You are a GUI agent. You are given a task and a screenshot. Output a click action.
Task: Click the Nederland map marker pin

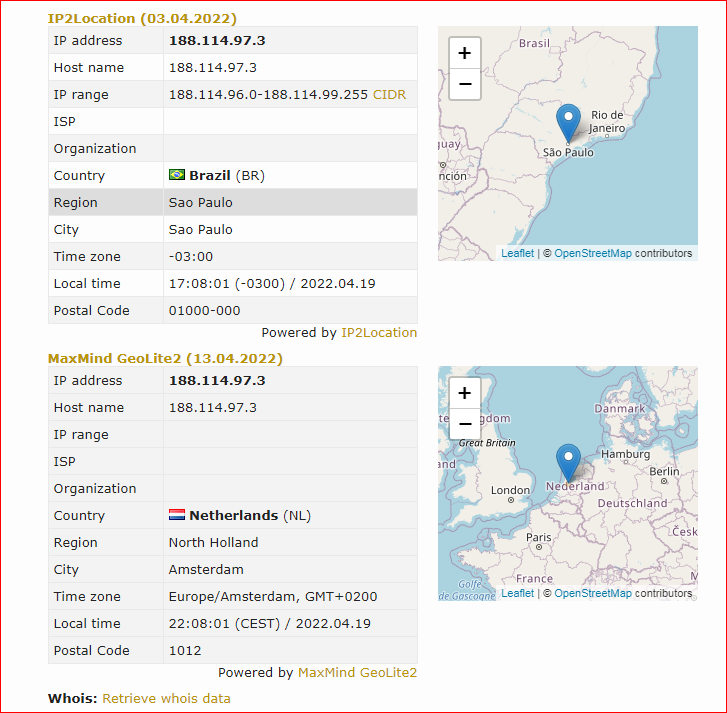(568, 463)
